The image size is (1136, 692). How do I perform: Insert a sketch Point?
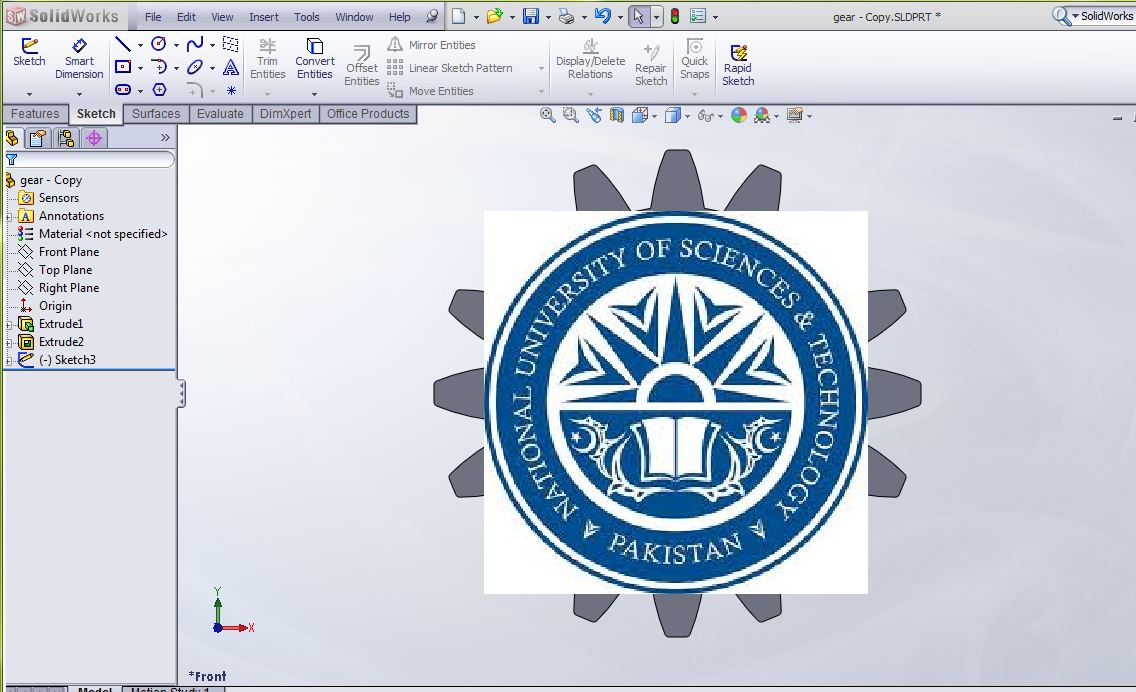coord(231,91)
